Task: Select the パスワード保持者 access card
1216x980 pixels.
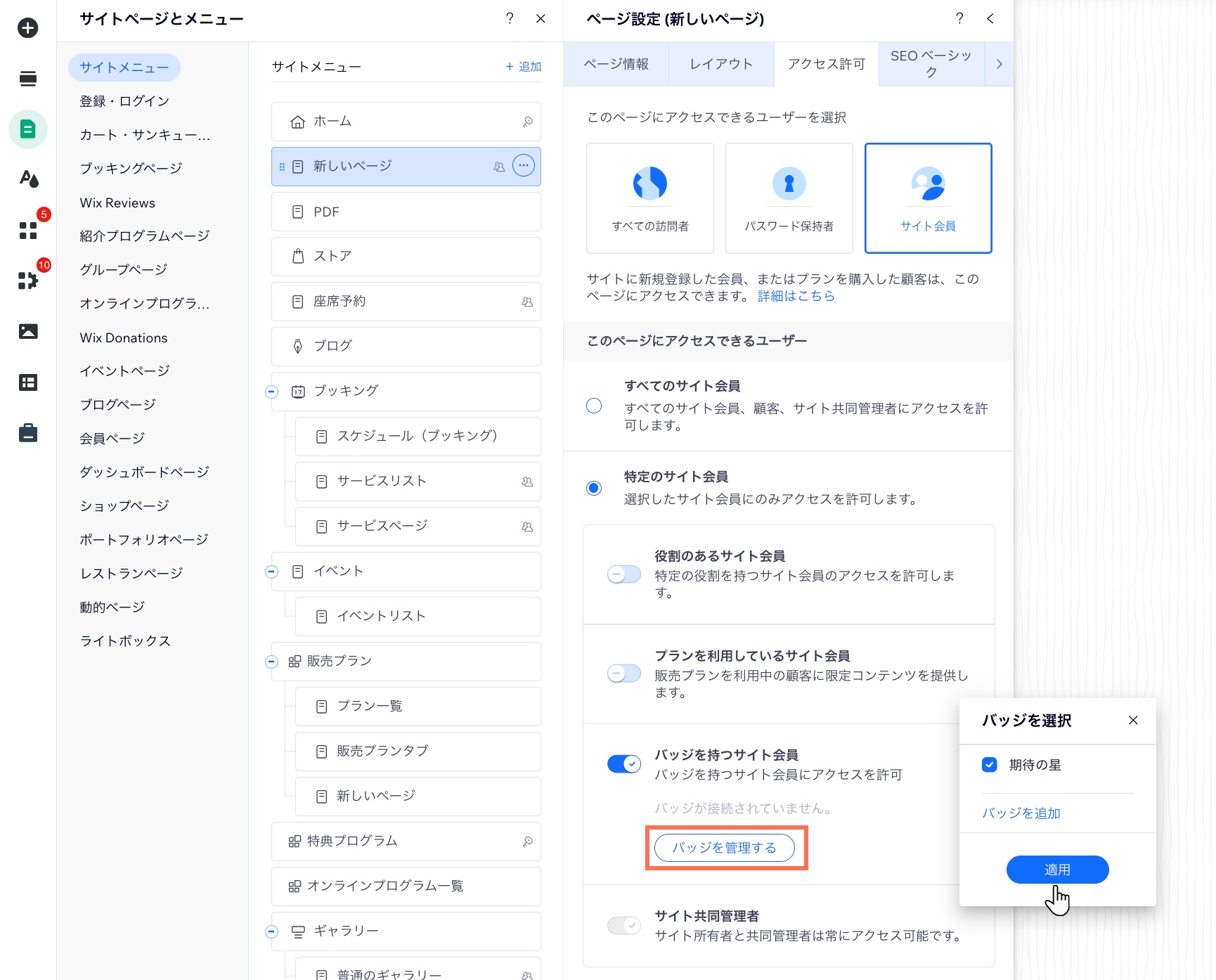Action: 789,198
